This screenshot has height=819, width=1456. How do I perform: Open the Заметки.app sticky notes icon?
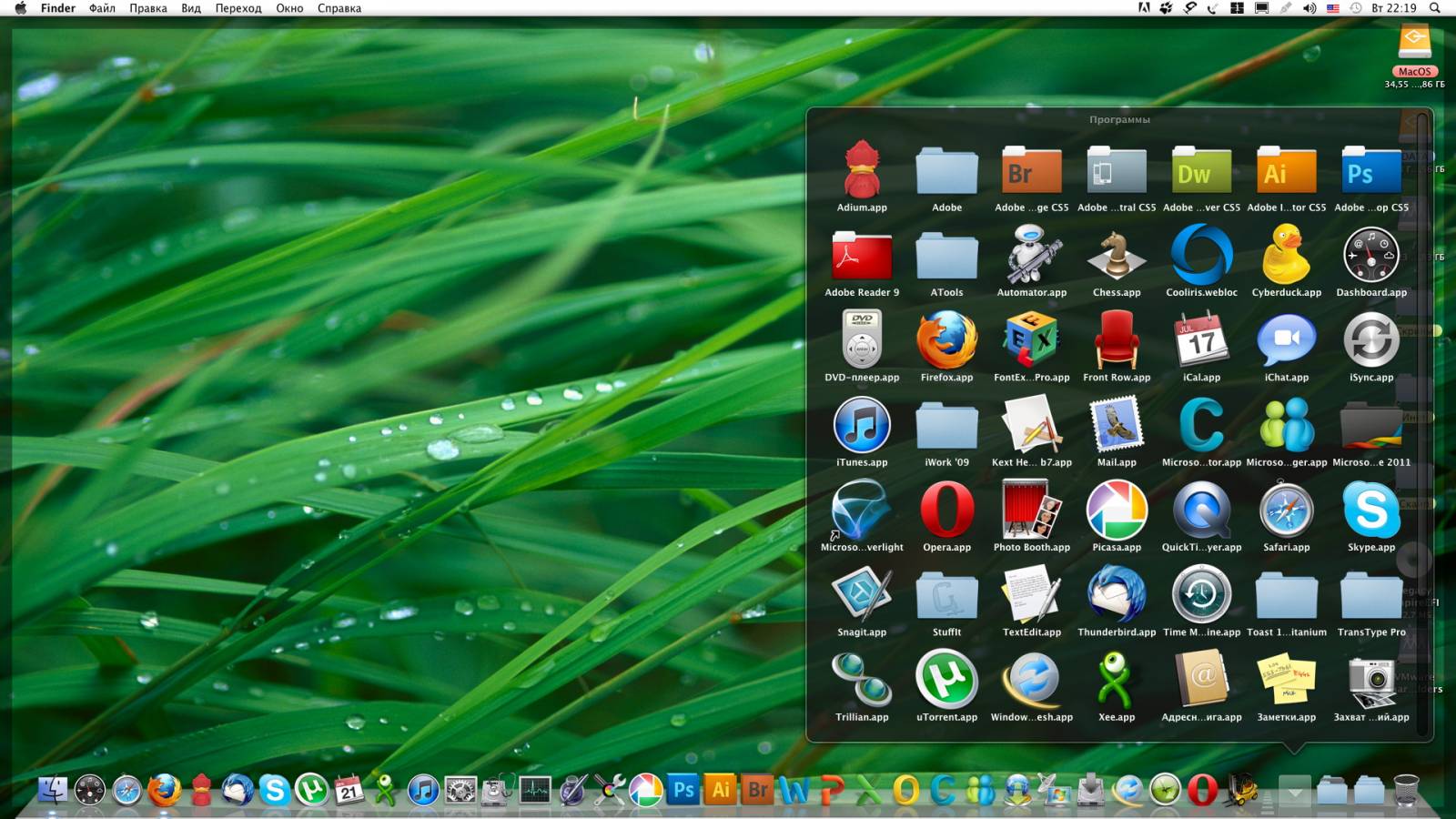(x=1287, y=680)
